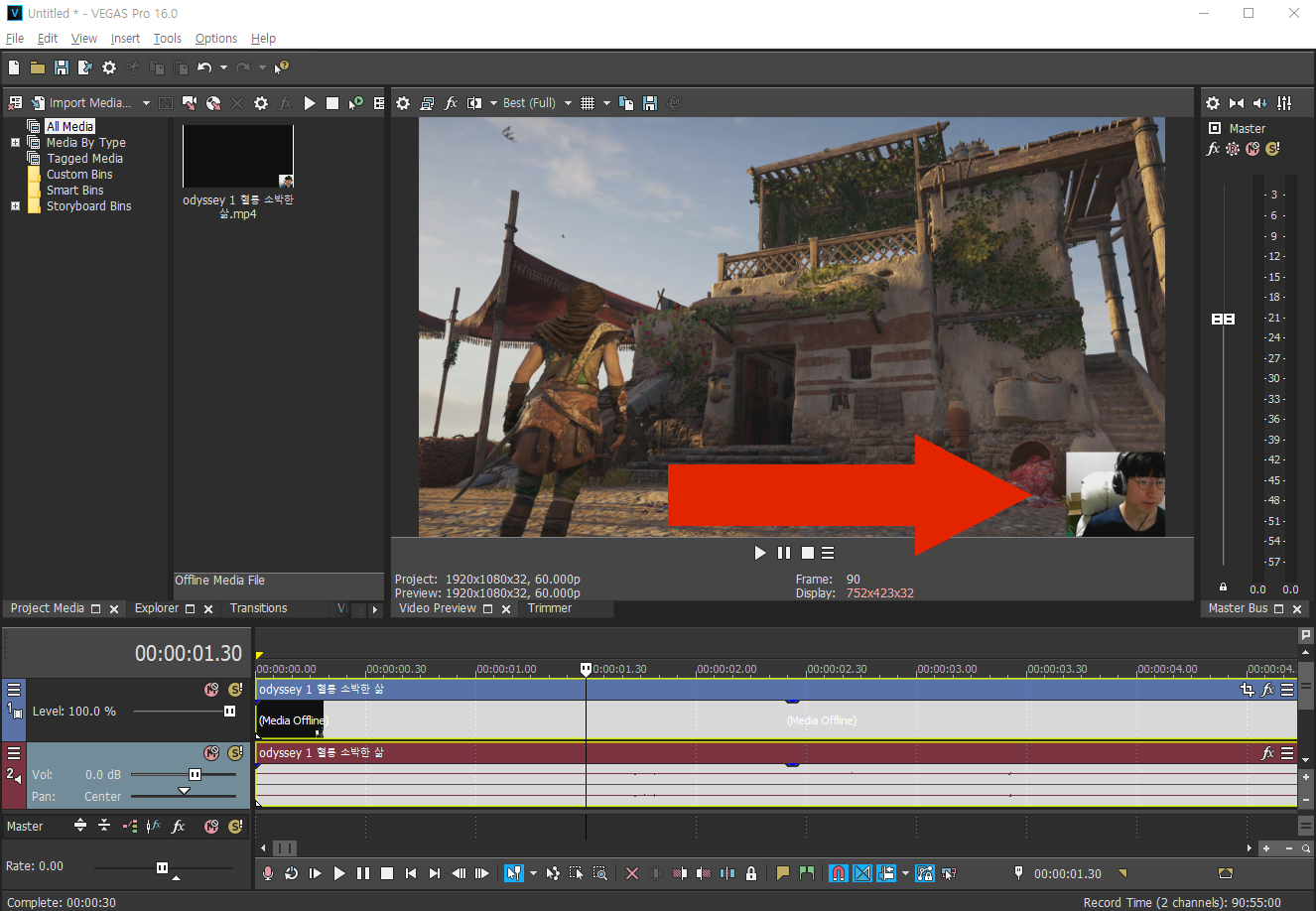Save snapshot to file in preview toolbar
Image resolution: width=1316 pixels, height=911 pixels.
(650, 103)
